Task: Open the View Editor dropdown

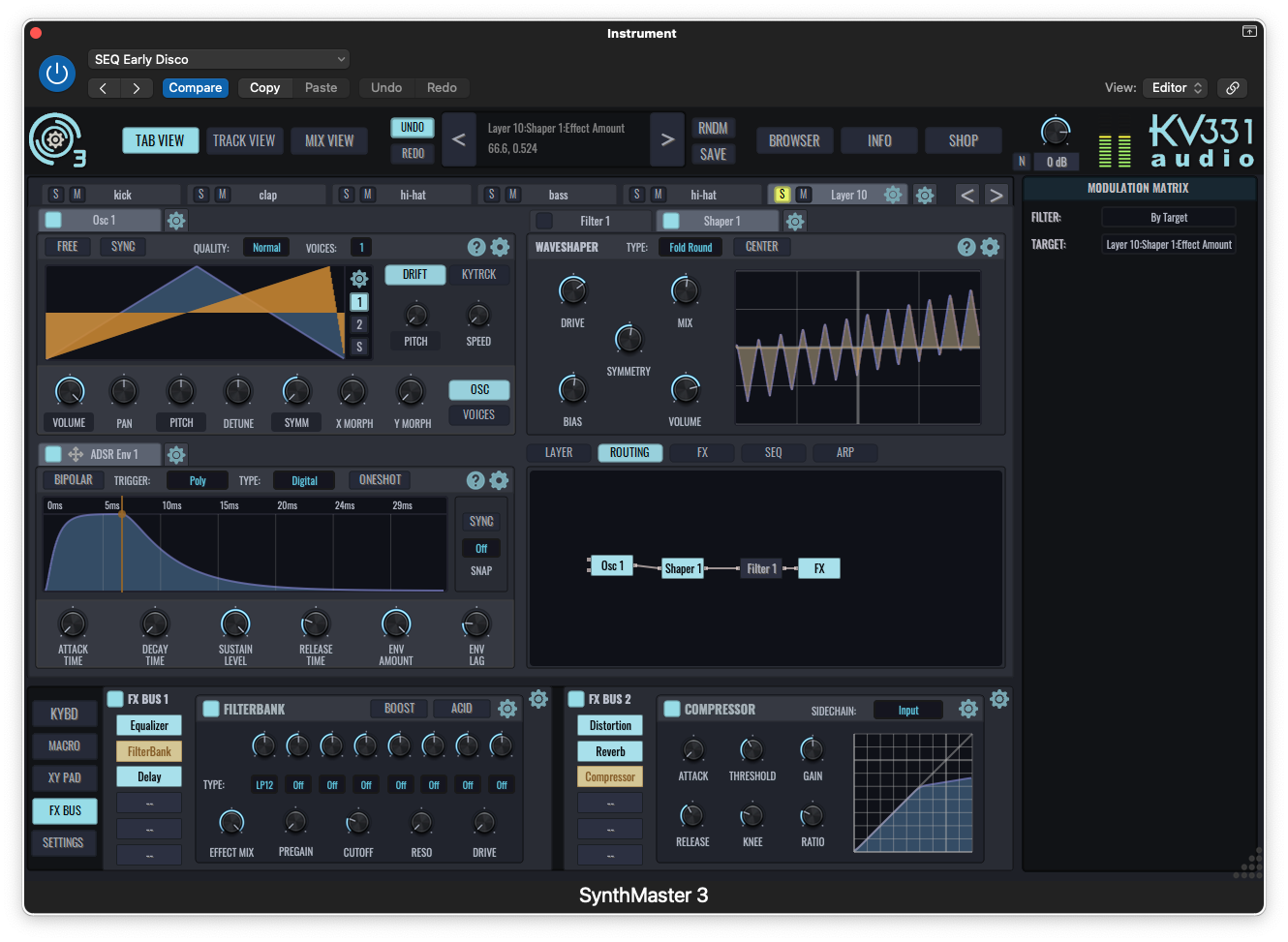Action: (x=1174, y=87)
